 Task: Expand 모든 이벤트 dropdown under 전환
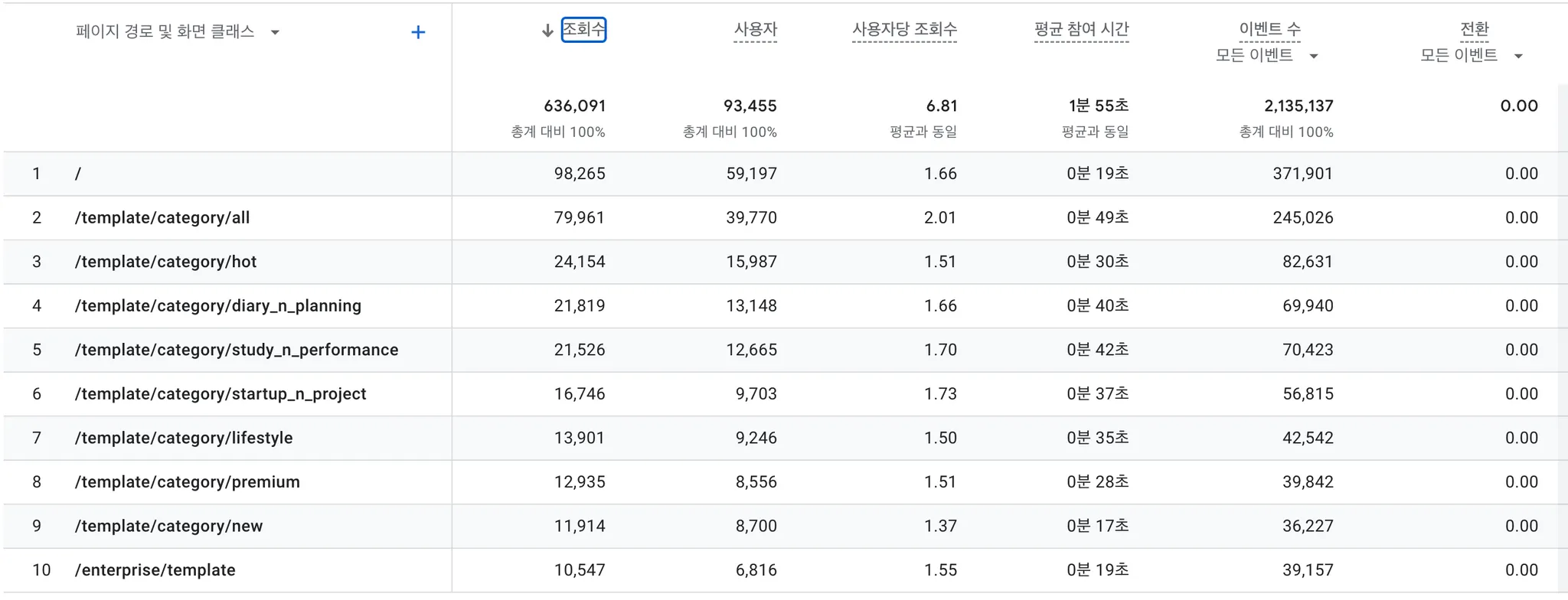(x=1518, y=56)
